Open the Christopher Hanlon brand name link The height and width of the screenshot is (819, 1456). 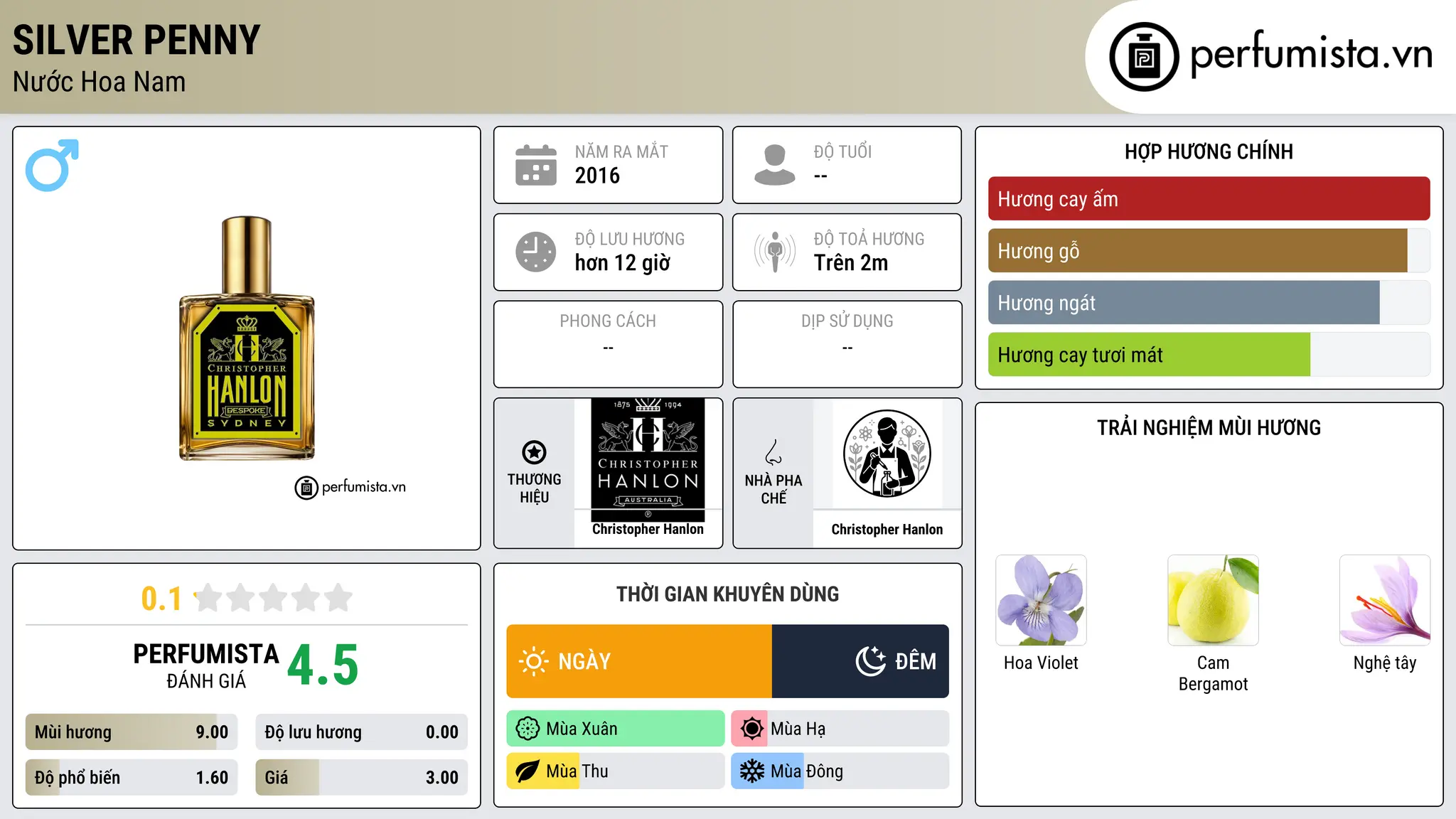pos(648,529)
